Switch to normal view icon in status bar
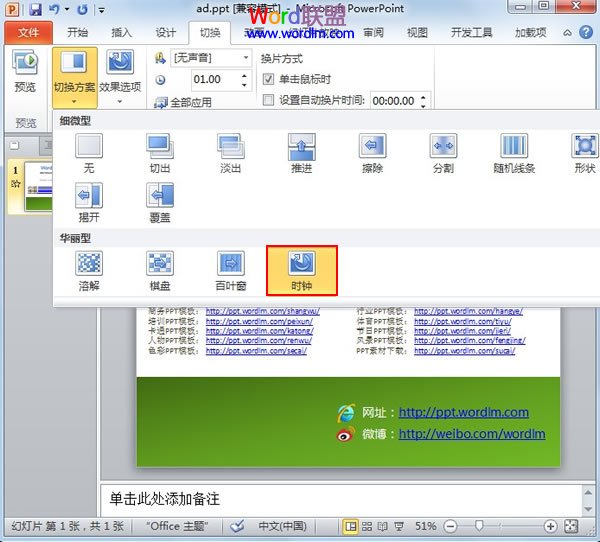Screen dimensions: 600x542 351,527
